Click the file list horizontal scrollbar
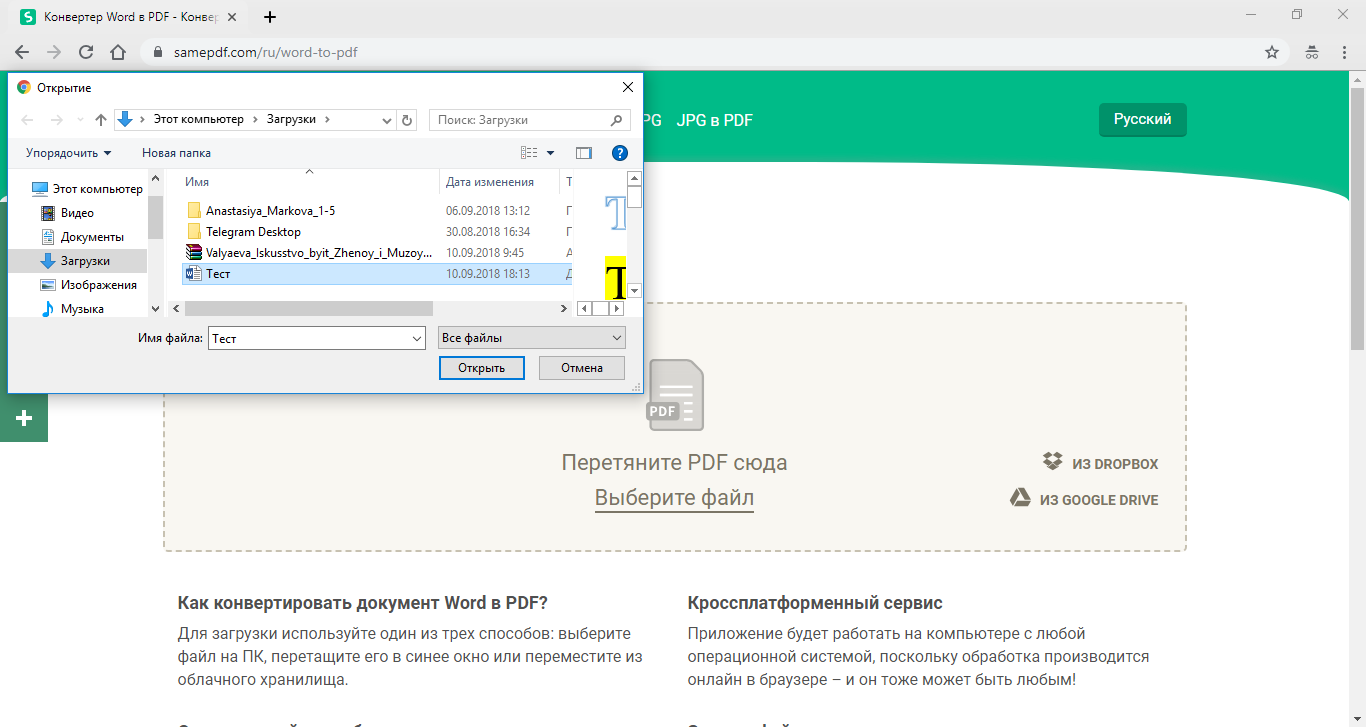The height and width of the screenshot is (727, 1366). coord(309,309)
